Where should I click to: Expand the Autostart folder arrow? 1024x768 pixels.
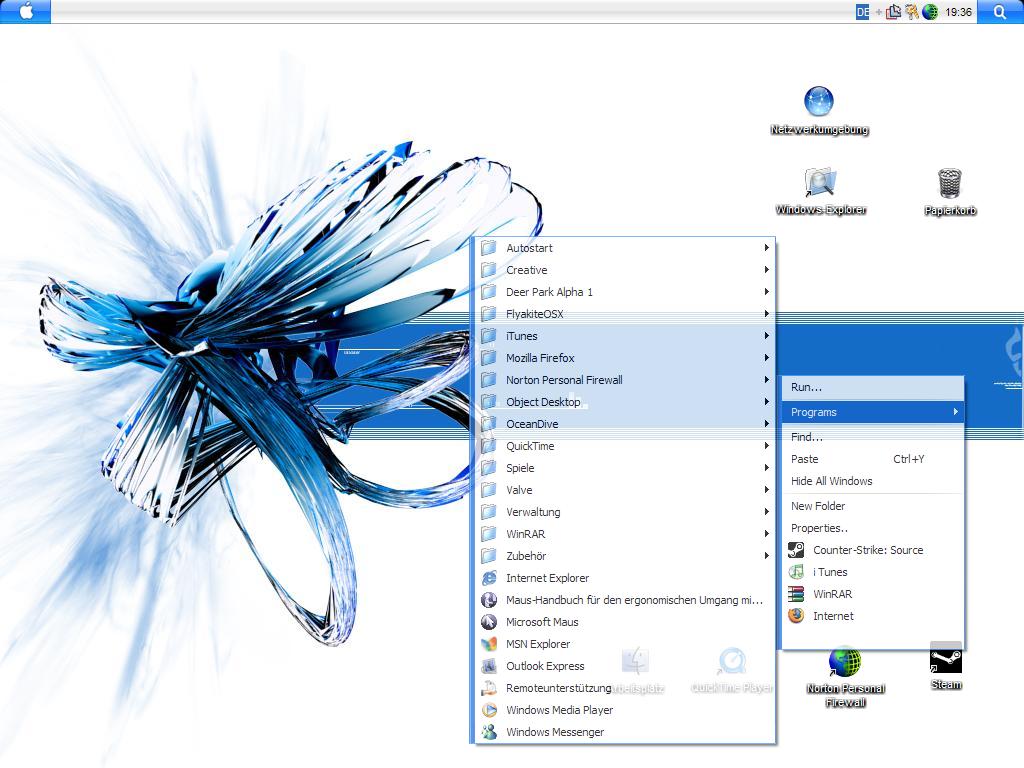(767, 248)
